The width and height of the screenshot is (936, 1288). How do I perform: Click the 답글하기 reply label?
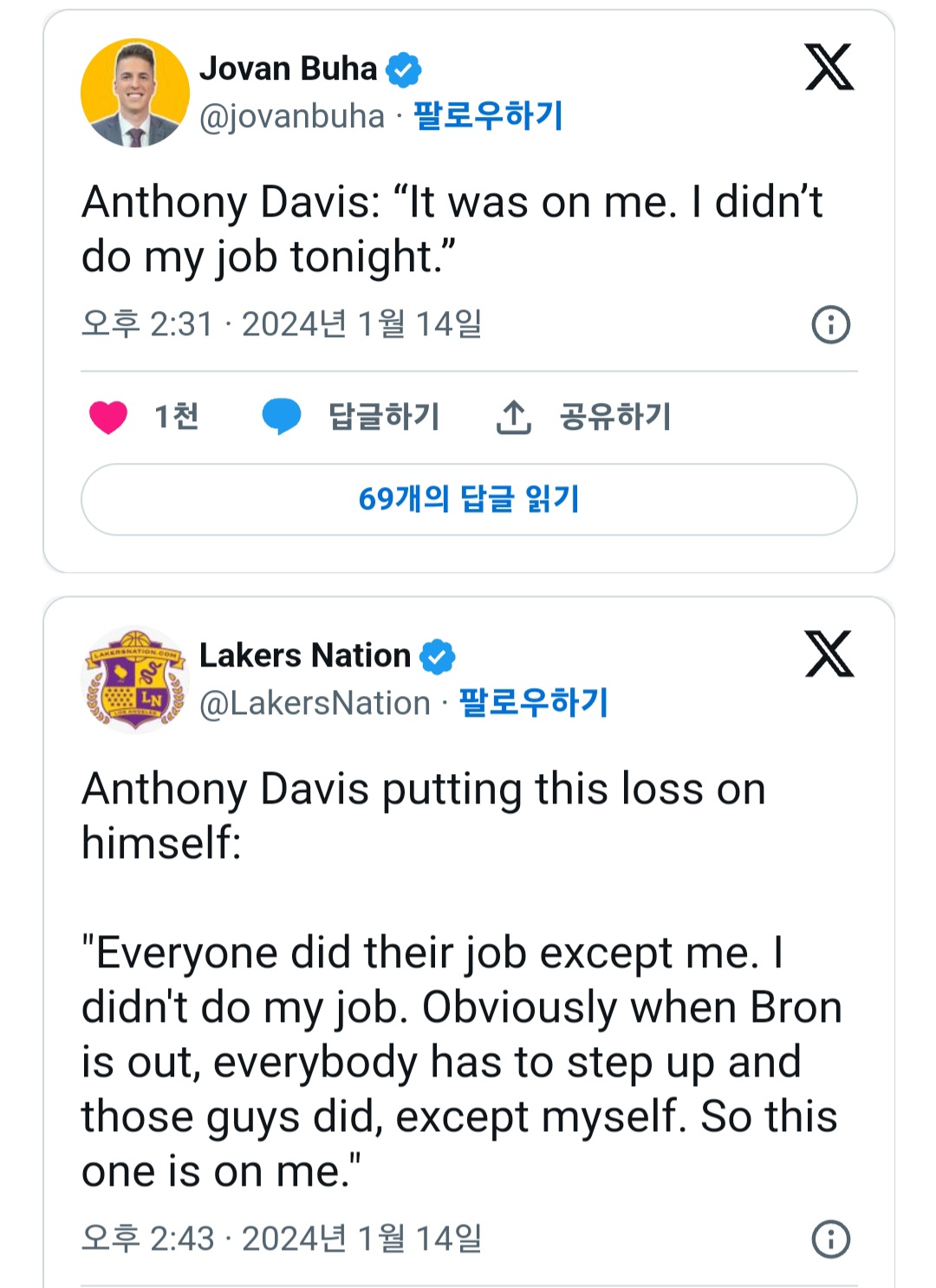[384, 417]
